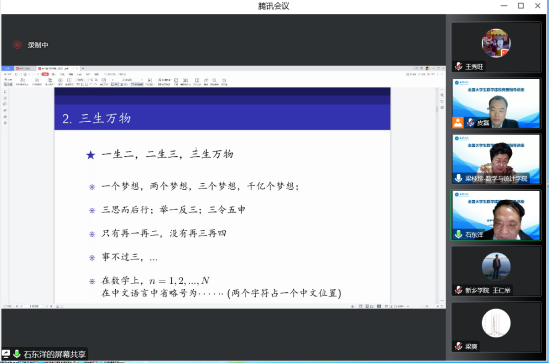Image resolution: width=549 pixels, height=363 pixels.
Task: Click the orange host badge on 皮磊's tile
Action: (458, 123)
